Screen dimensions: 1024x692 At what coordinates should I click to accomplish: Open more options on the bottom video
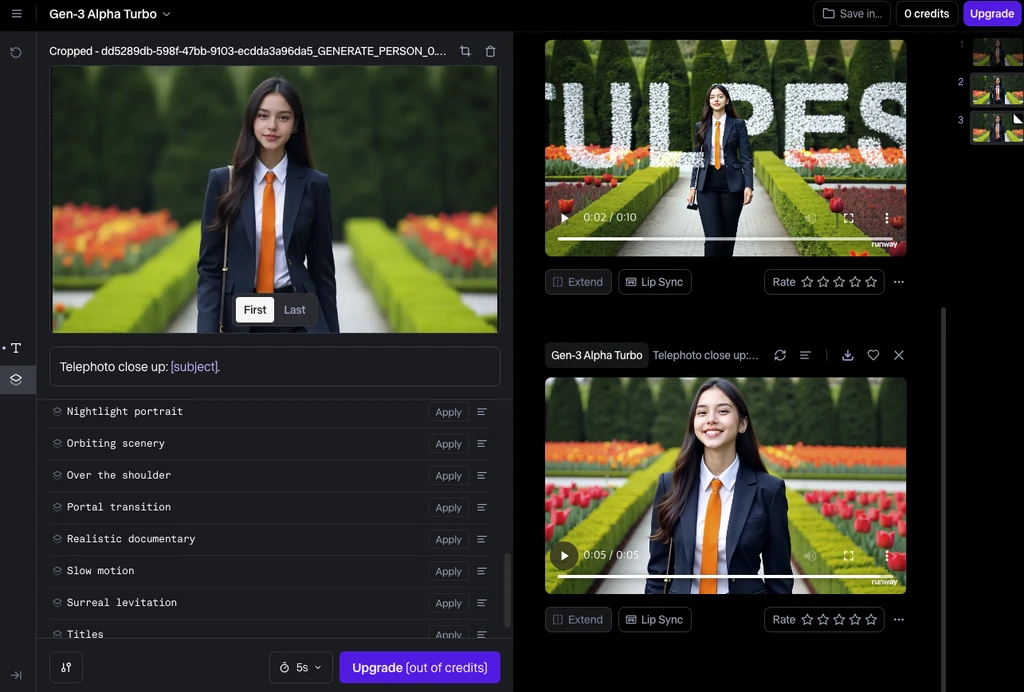(899, 620)
